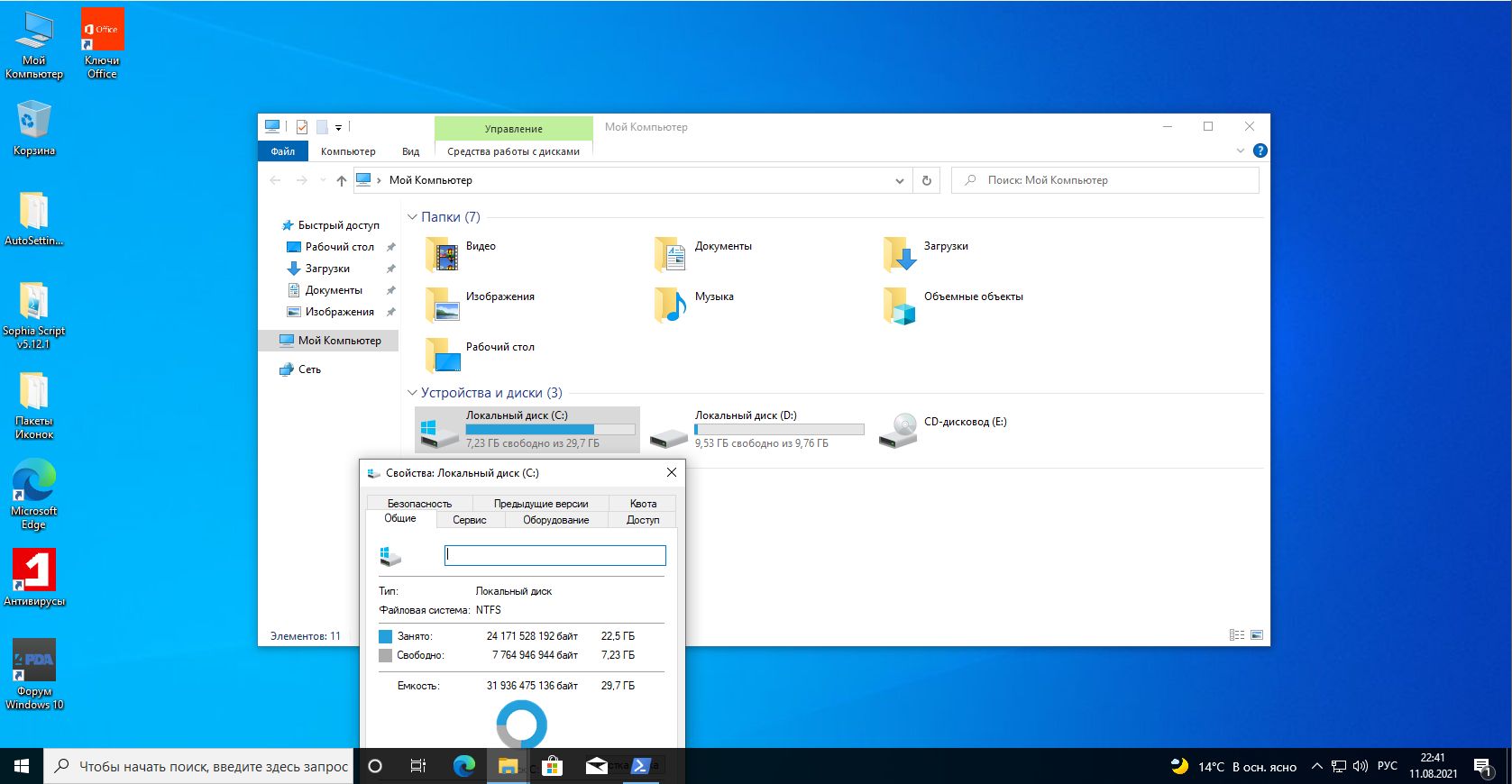Open Explorer help via blue question mark
The width and height of the screenshot is (1512, 784).
pos(1260,150)
